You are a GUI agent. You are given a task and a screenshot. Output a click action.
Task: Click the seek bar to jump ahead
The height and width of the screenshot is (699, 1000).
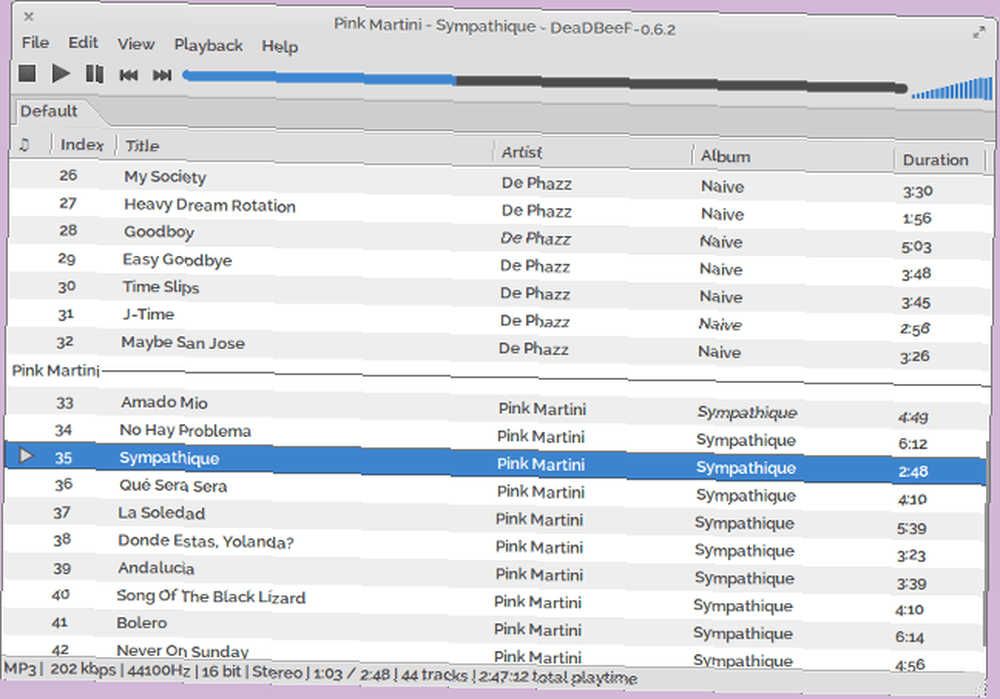point(545,82)
